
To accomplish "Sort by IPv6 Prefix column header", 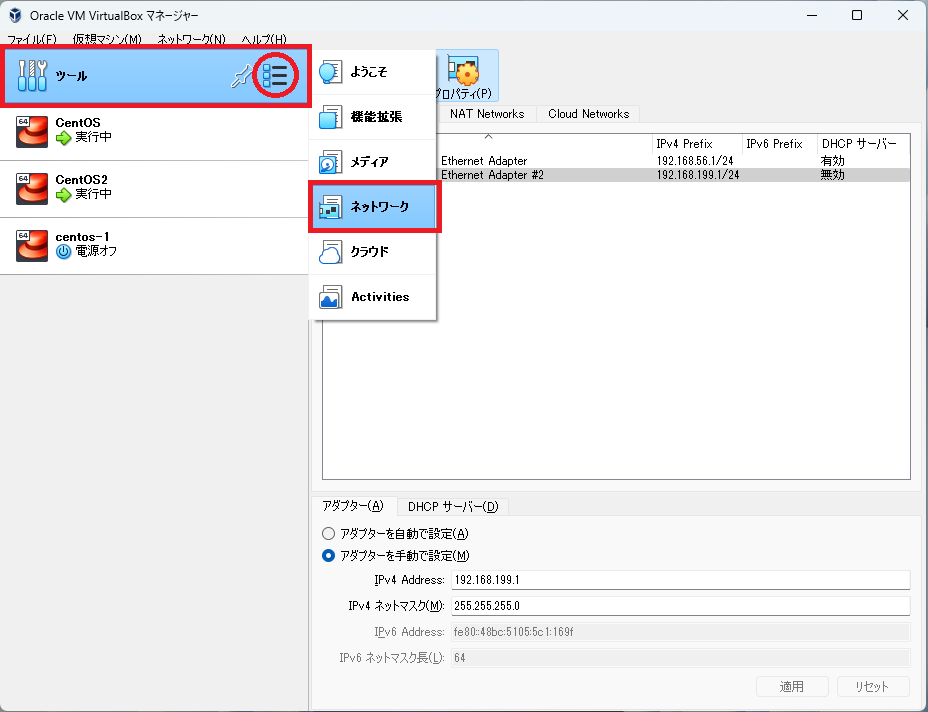I will click(779, 144).
